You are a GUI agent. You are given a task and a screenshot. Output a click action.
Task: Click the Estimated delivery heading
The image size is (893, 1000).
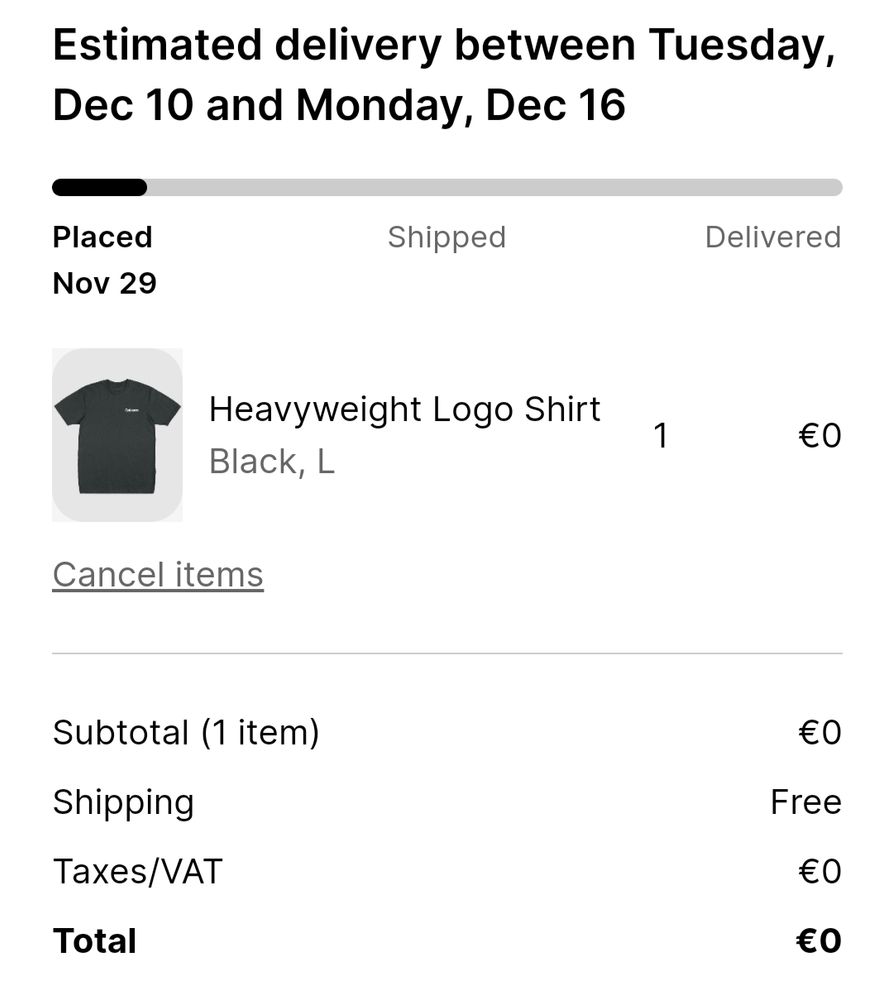444,75
